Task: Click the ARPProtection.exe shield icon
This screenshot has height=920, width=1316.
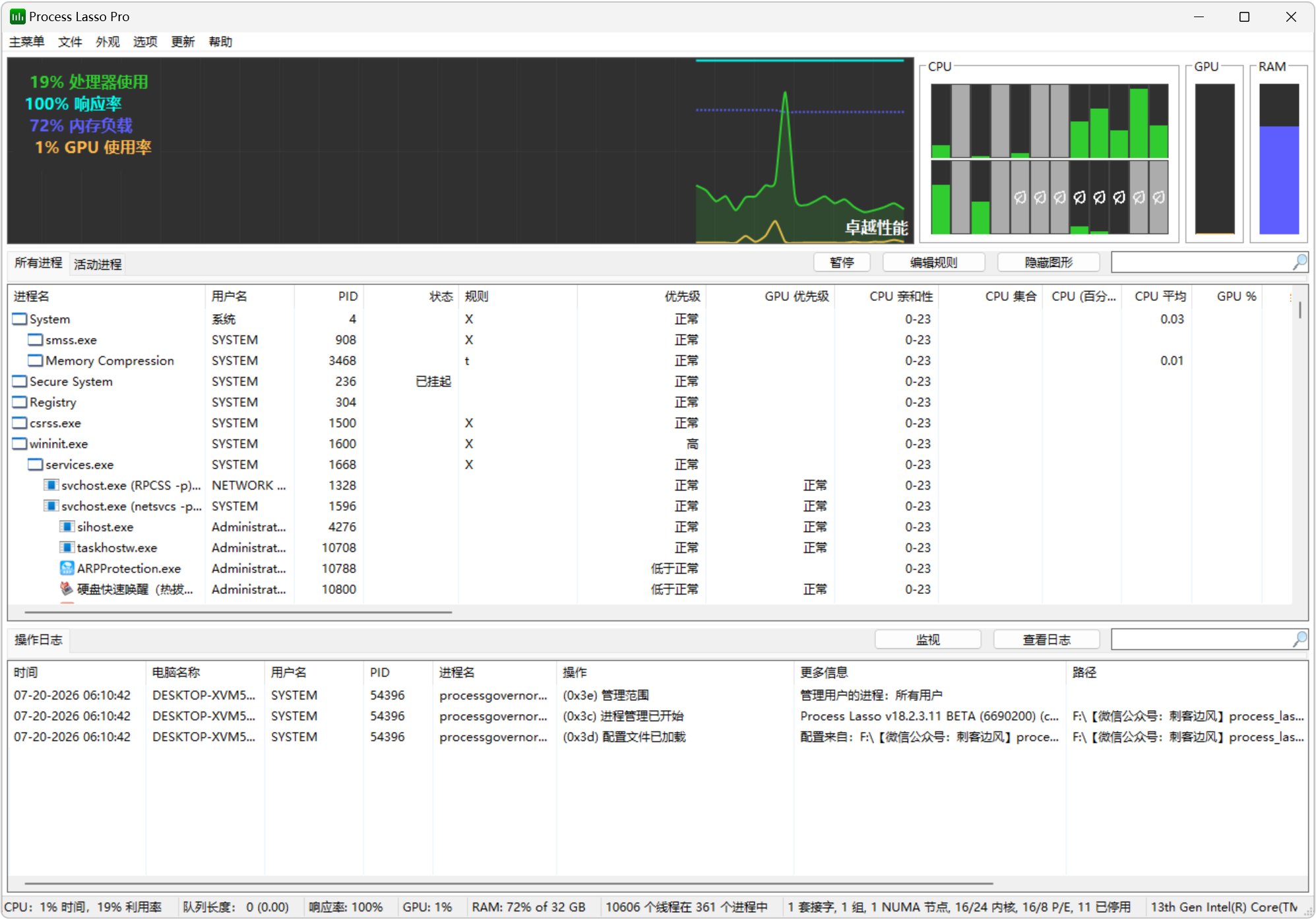Action: pos(67,569)
